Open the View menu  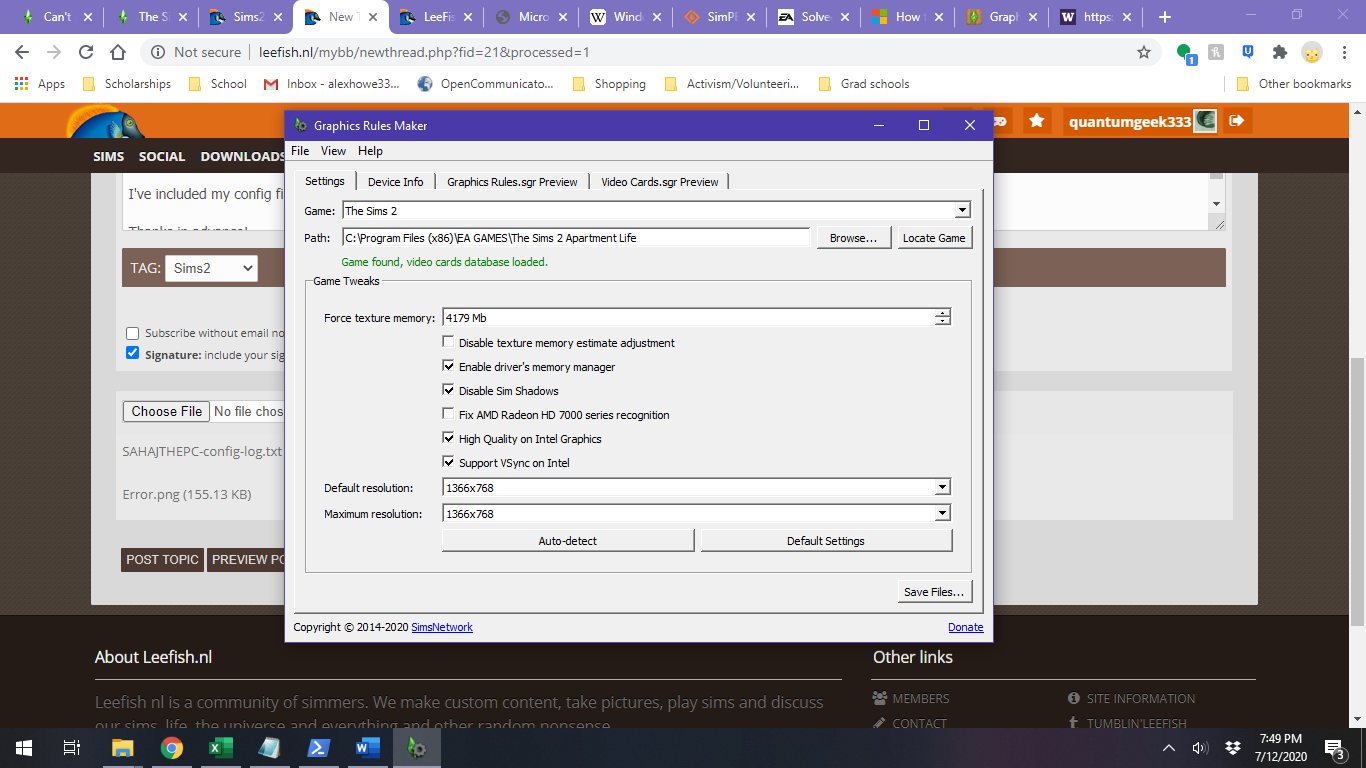point(333,151)
